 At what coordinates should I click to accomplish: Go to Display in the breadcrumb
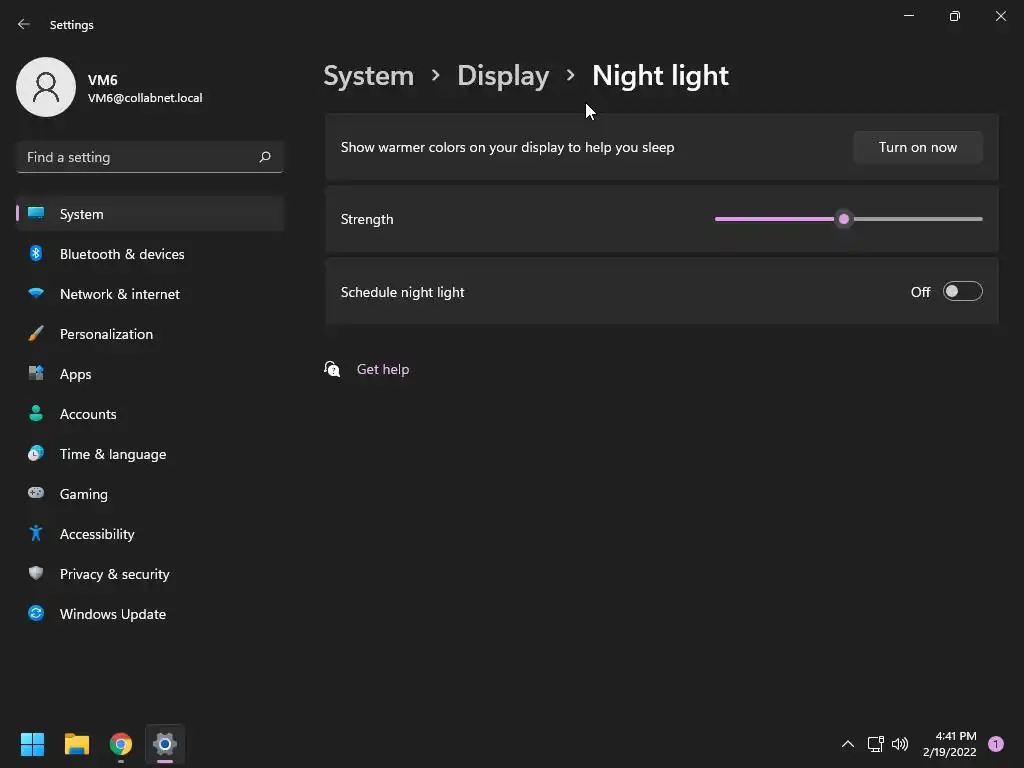coord(503,76)
